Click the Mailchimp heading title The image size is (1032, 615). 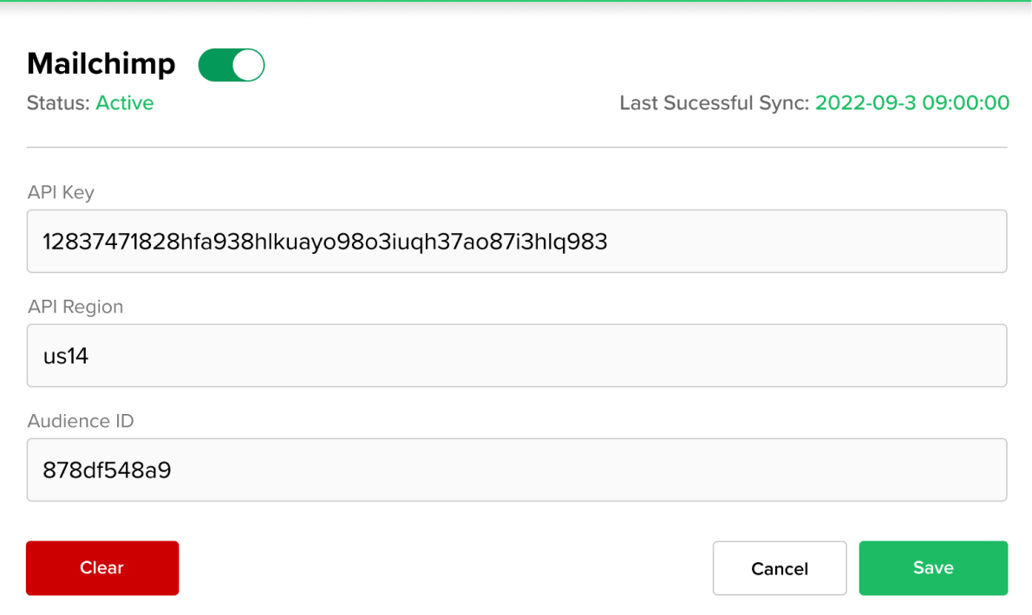click(100, 63)
